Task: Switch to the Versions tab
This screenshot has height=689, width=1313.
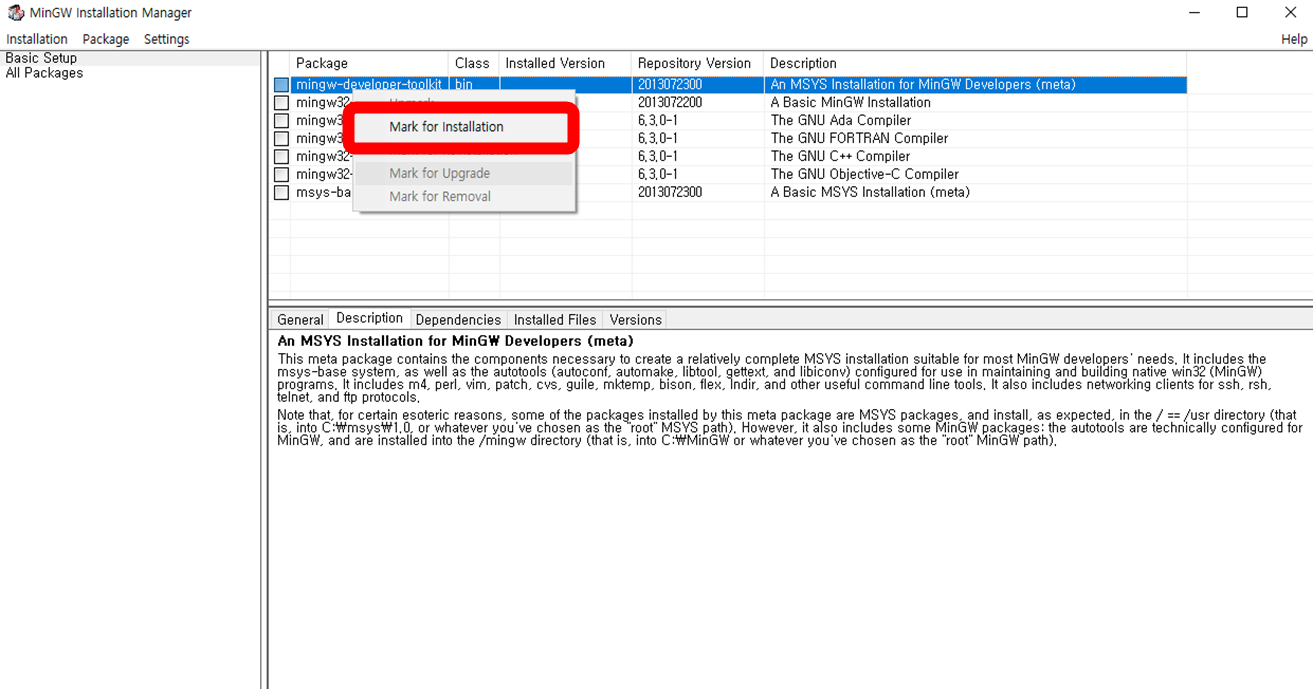Action: [636, 320]
